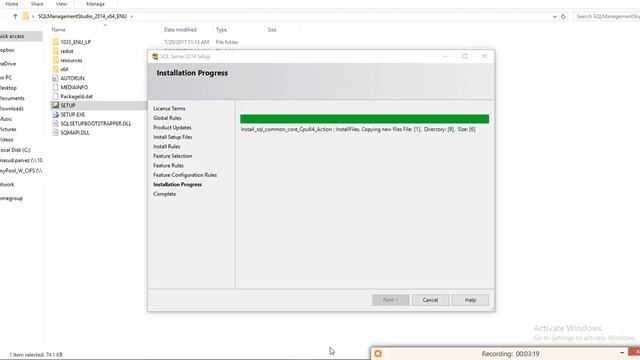The height and width of the screenshot is (360, 640).
Task: Click the Help button in Setup
Action: [470, 300]
